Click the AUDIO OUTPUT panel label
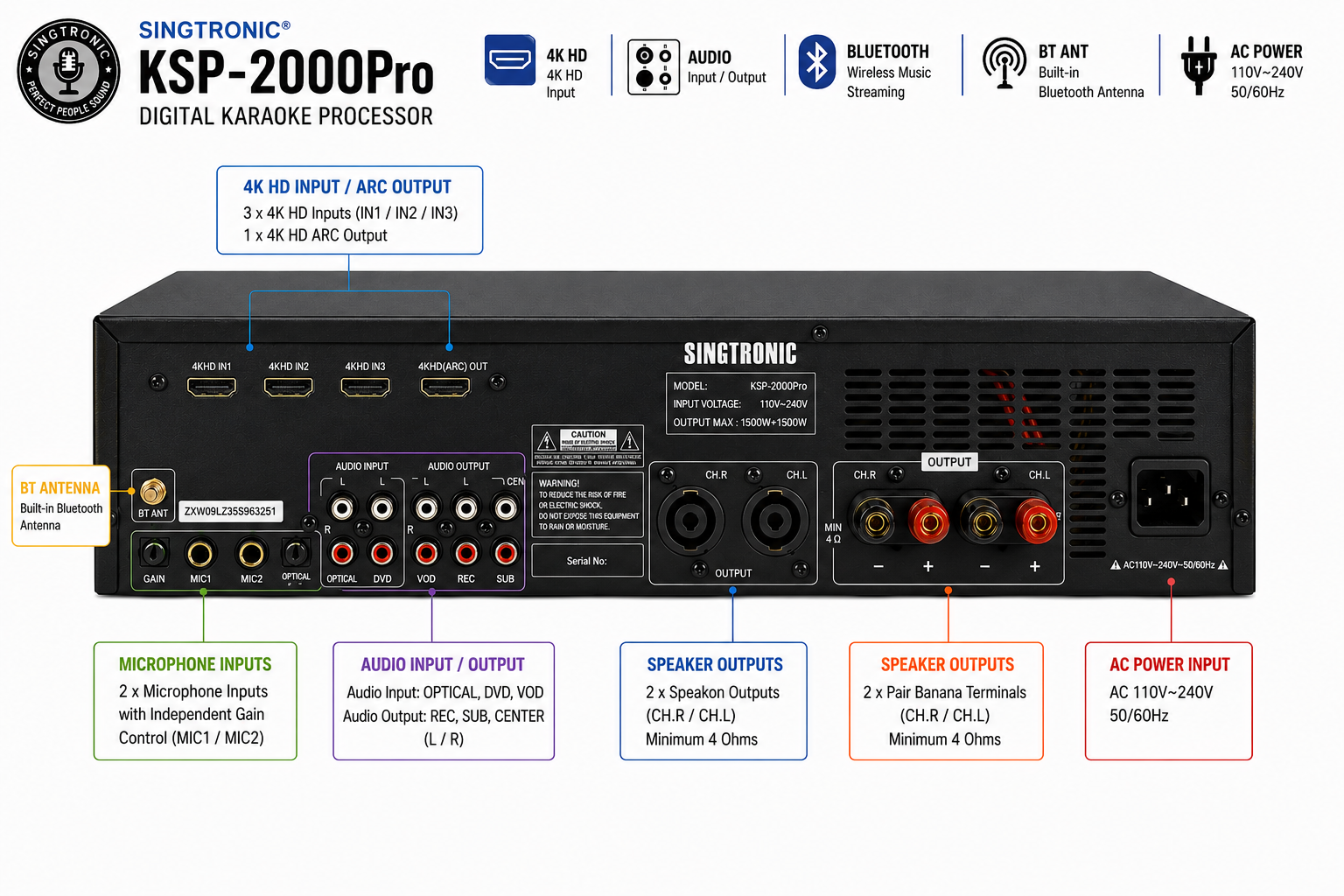 458,466
